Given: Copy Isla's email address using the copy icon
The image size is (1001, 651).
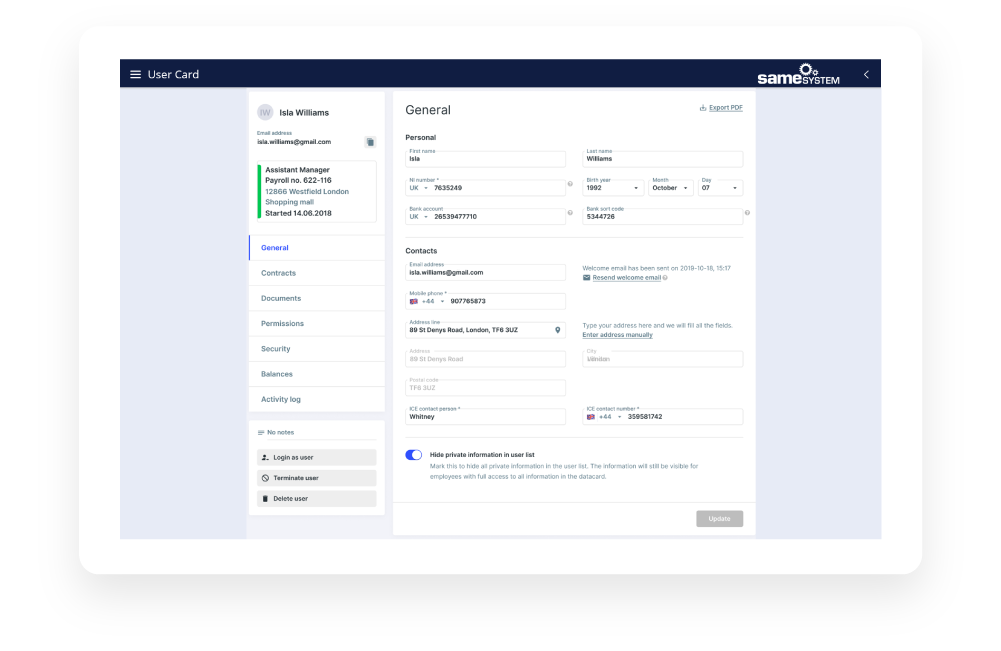Looking at the screenshot, I should 369,141.
